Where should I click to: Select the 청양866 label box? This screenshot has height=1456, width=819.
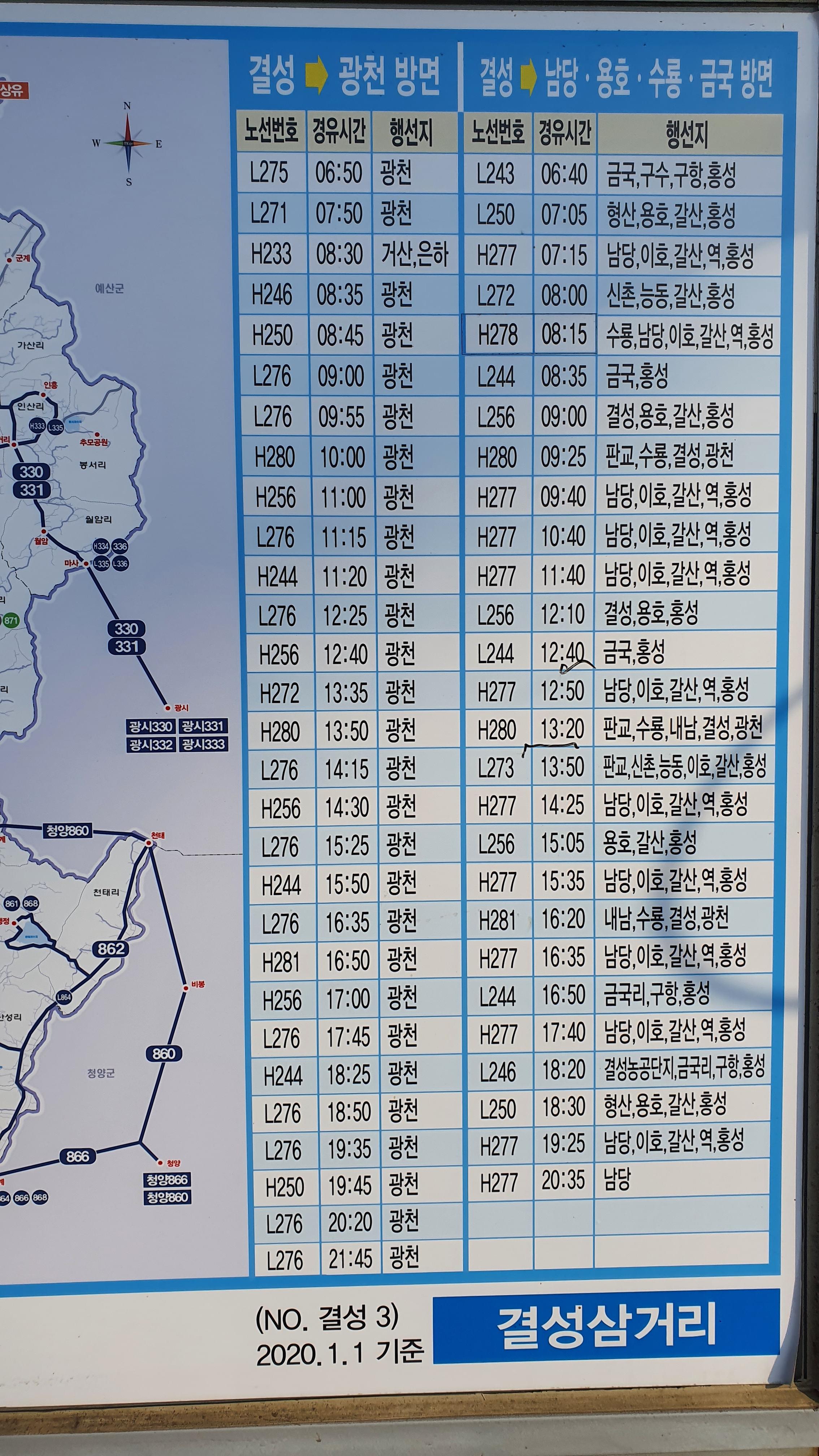tap(167, 1180)
